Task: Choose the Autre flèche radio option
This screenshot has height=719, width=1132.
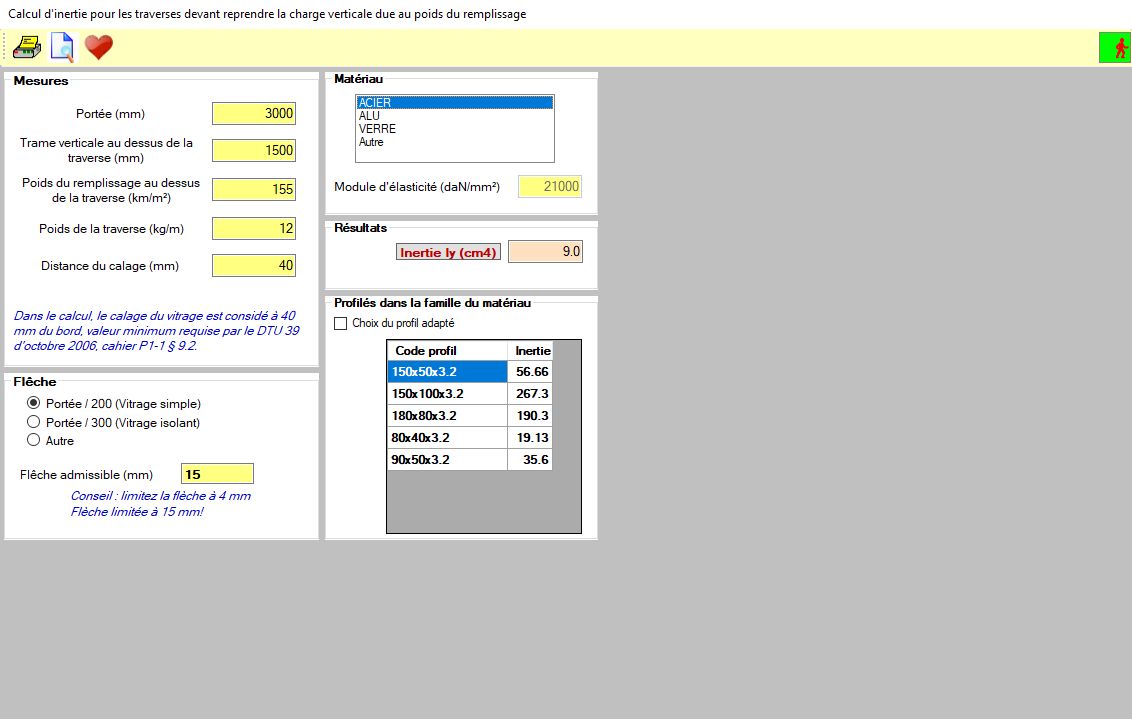Action: [x=34, y=440]
